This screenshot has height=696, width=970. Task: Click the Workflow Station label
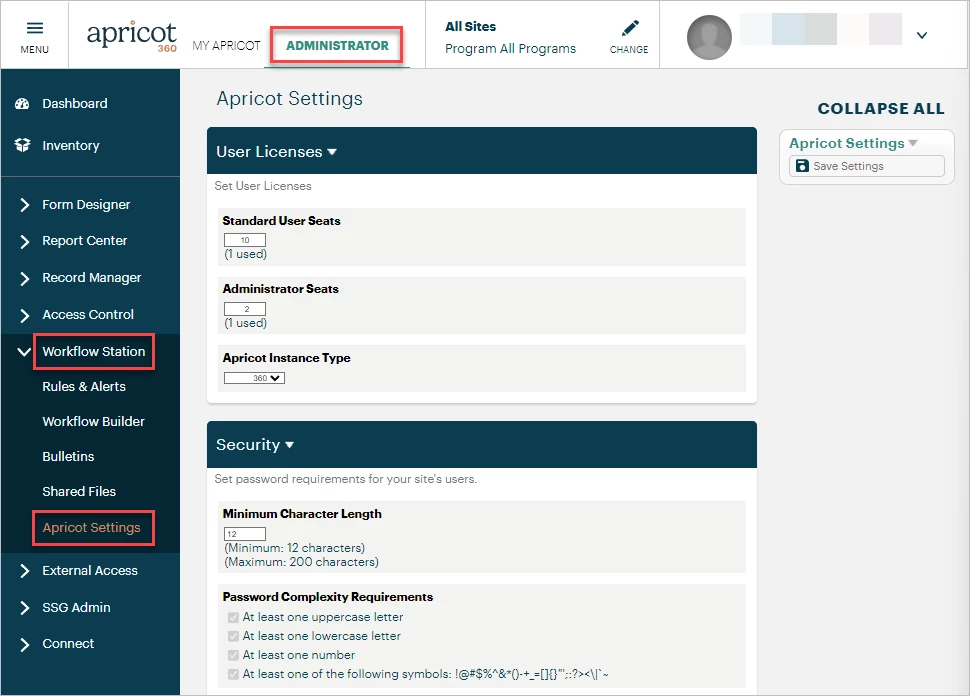[93, 351]
